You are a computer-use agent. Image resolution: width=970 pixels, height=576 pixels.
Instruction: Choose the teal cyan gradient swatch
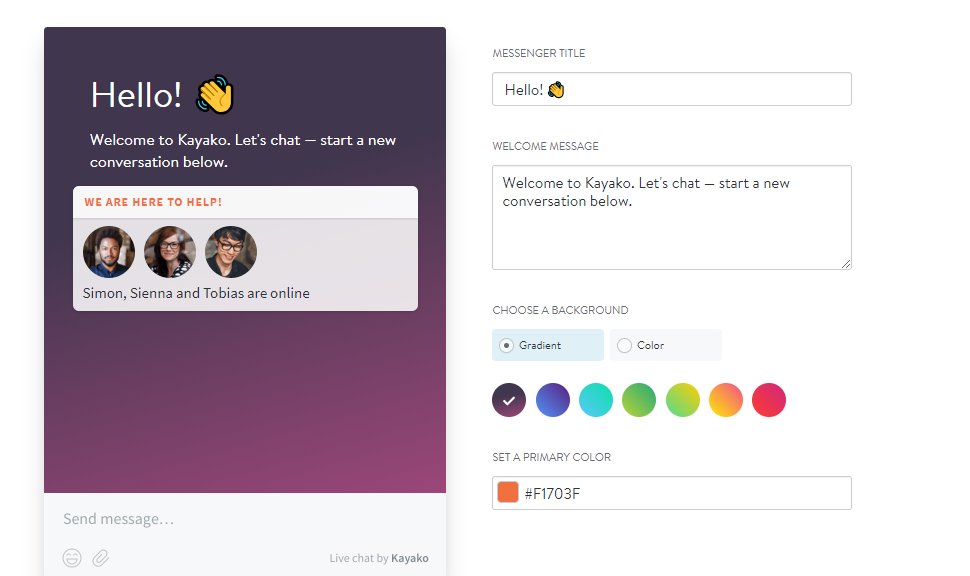(596, 400)
